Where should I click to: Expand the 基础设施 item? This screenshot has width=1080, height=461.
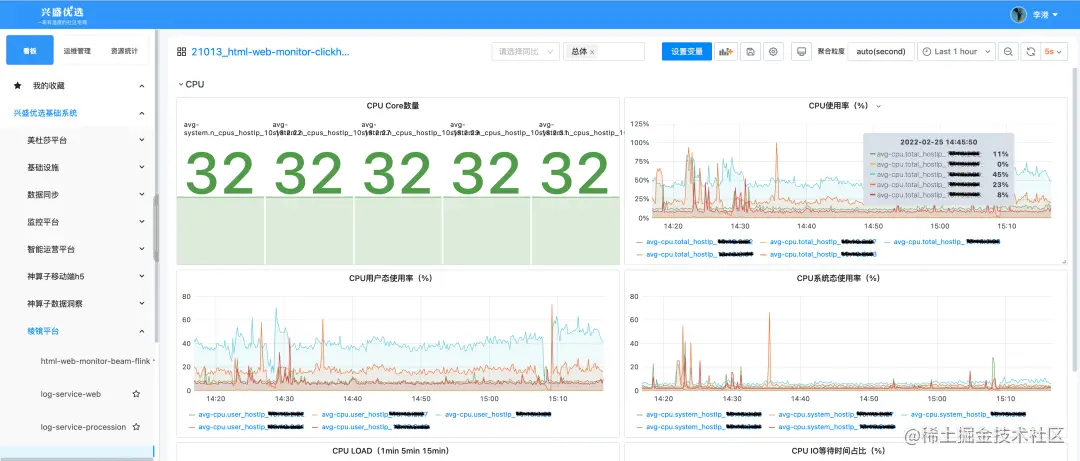coord(142,167)
